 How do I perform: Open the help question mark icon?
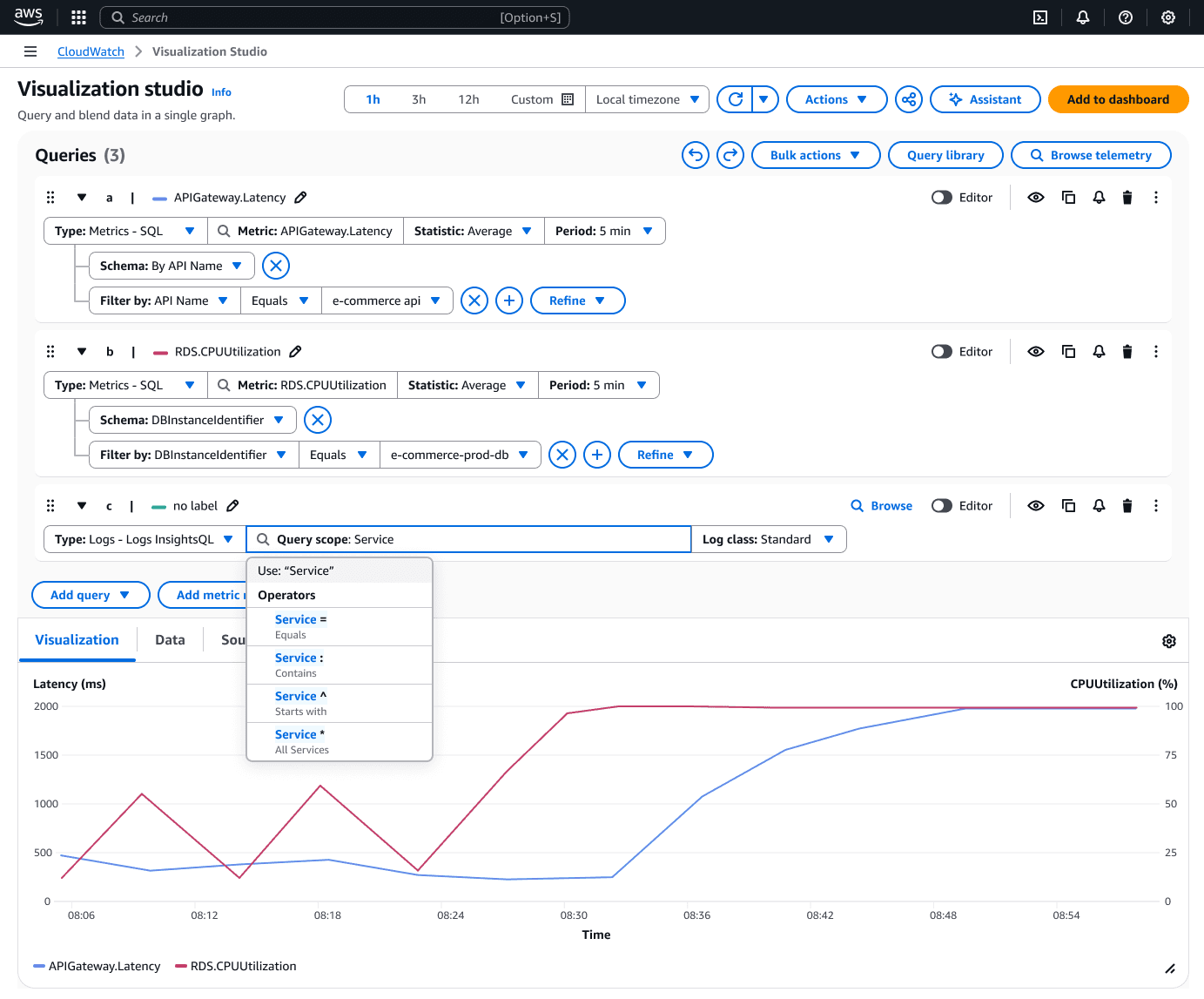(1126, 17)
